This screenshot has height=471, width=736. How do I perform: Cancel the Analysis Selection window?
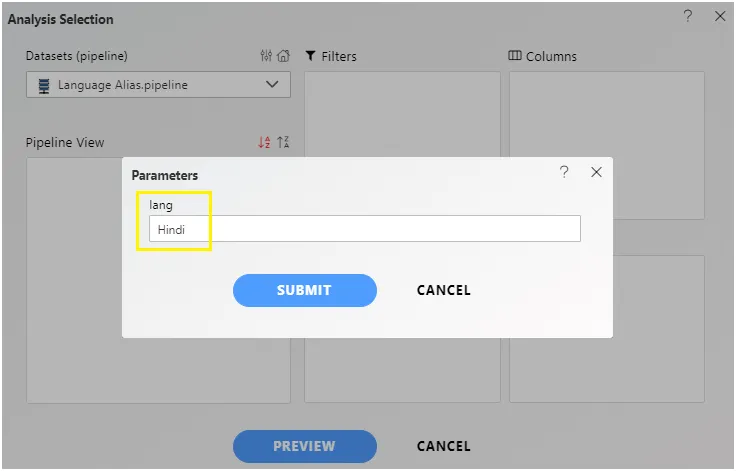(x=444, y=446)
